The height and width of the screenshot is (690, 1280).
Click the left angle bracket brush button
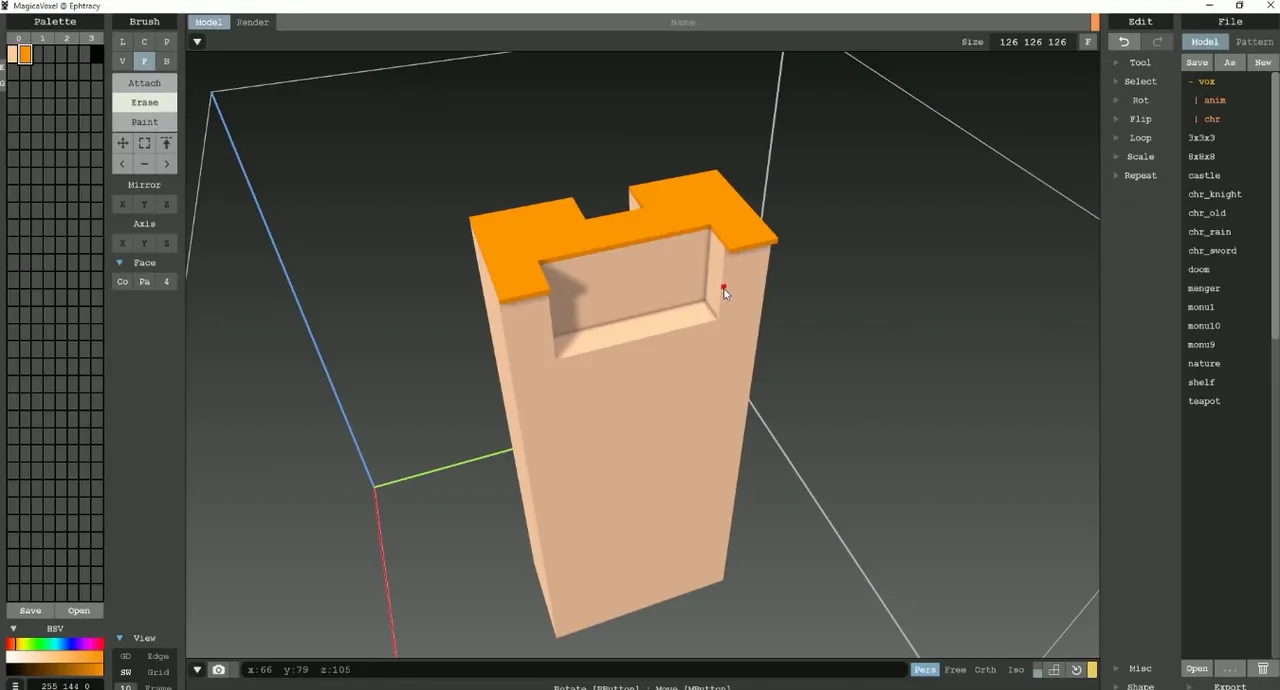[123, 163]
